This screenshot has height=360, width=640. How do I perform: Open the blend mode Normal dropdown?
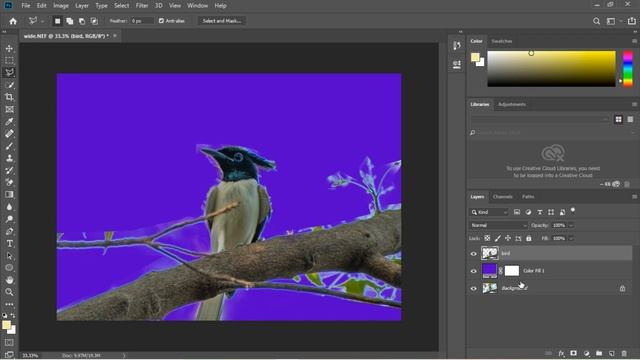(498, 225)
